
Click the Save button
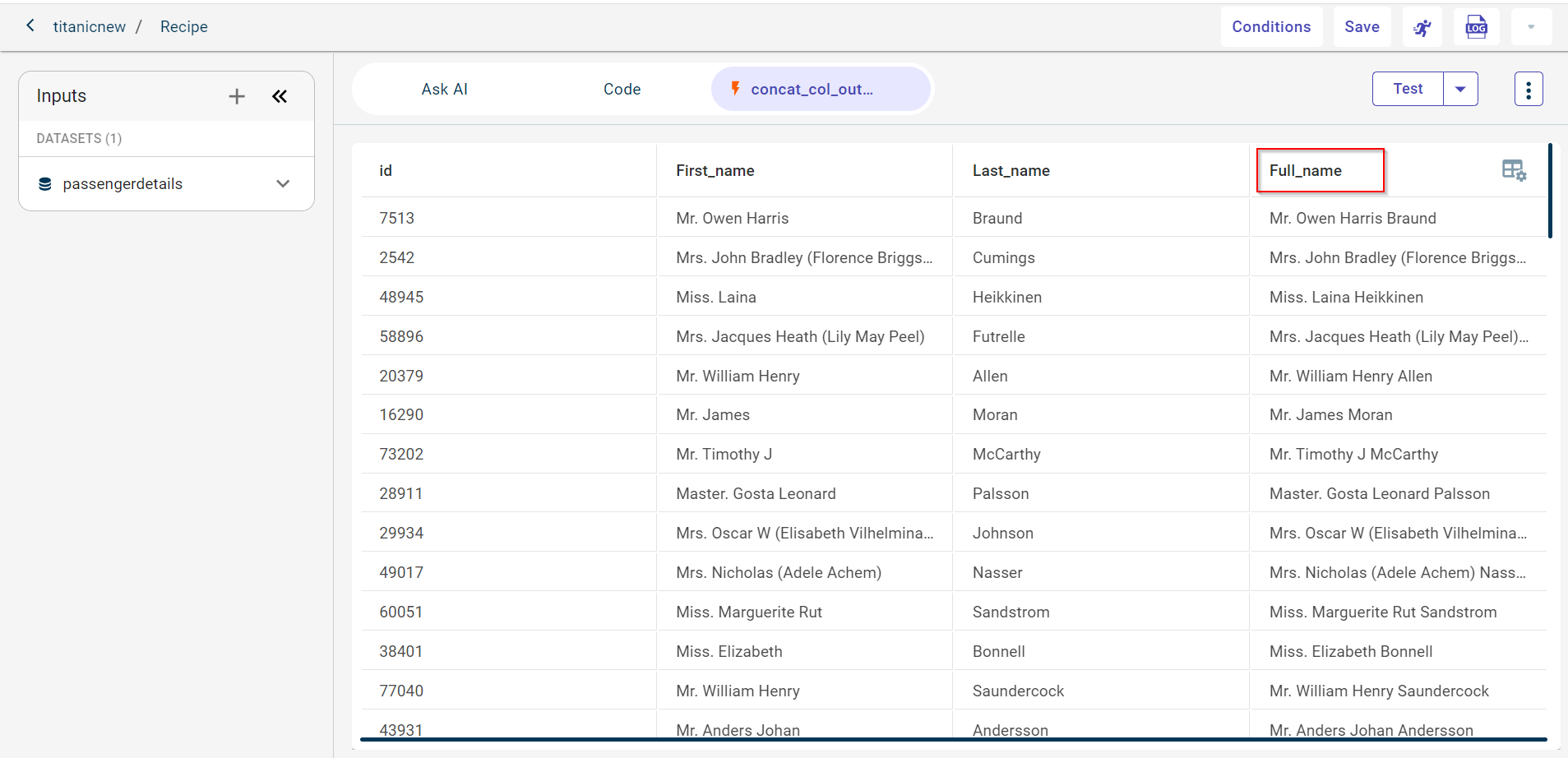pos(1362,27)
